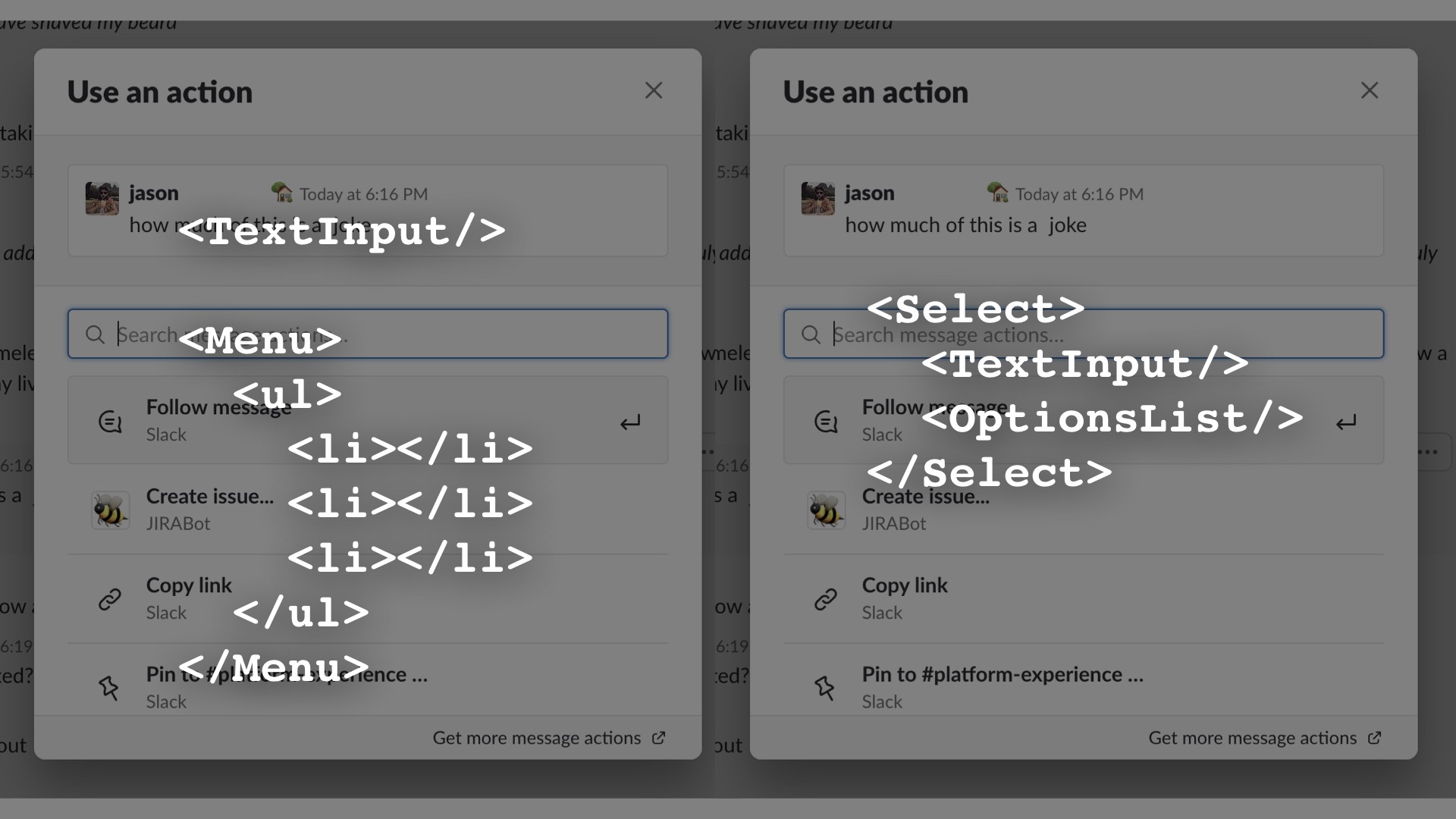Select Follow message icon in left dialog
Viewport: 1456px width, 819px height.
click(110, 421)
